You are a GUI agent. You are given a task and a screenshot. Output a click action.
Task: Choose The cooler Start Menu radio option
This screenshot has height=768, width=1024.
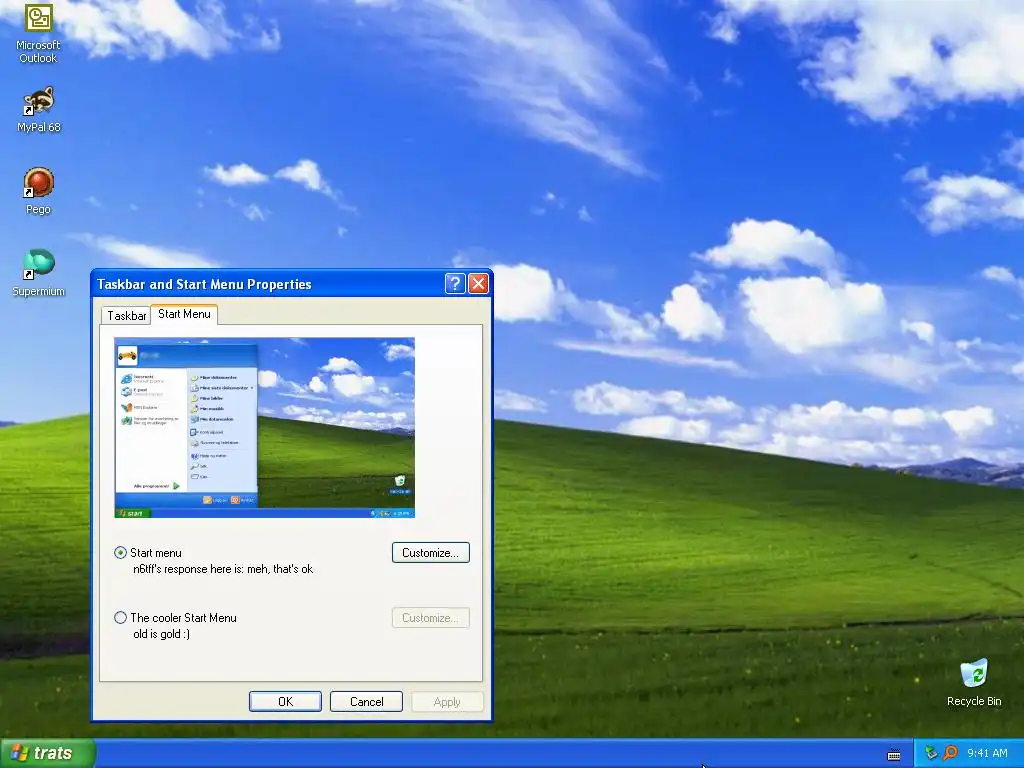(x=120, y=617)
